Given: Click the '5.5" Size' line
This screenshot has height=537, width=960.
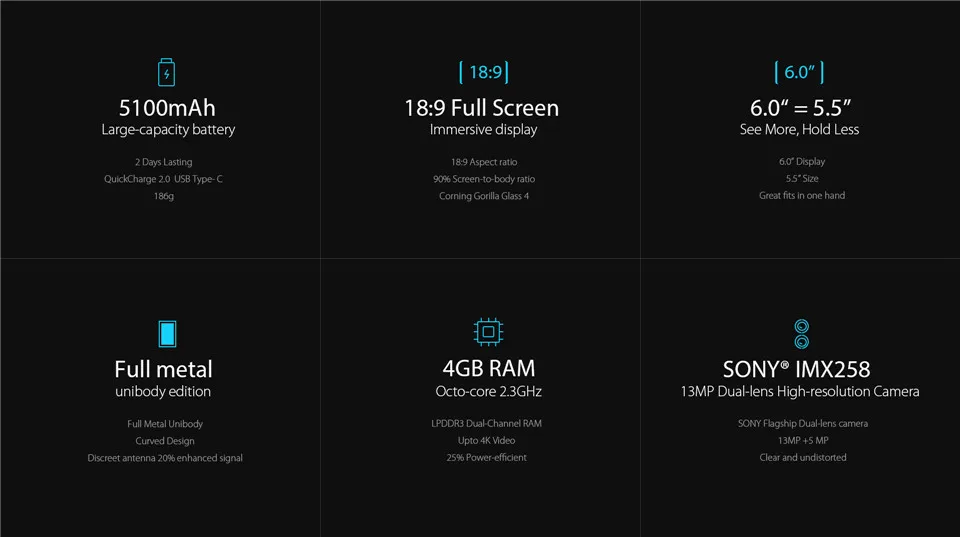Looking at the screenshot, I should [802, 178].
